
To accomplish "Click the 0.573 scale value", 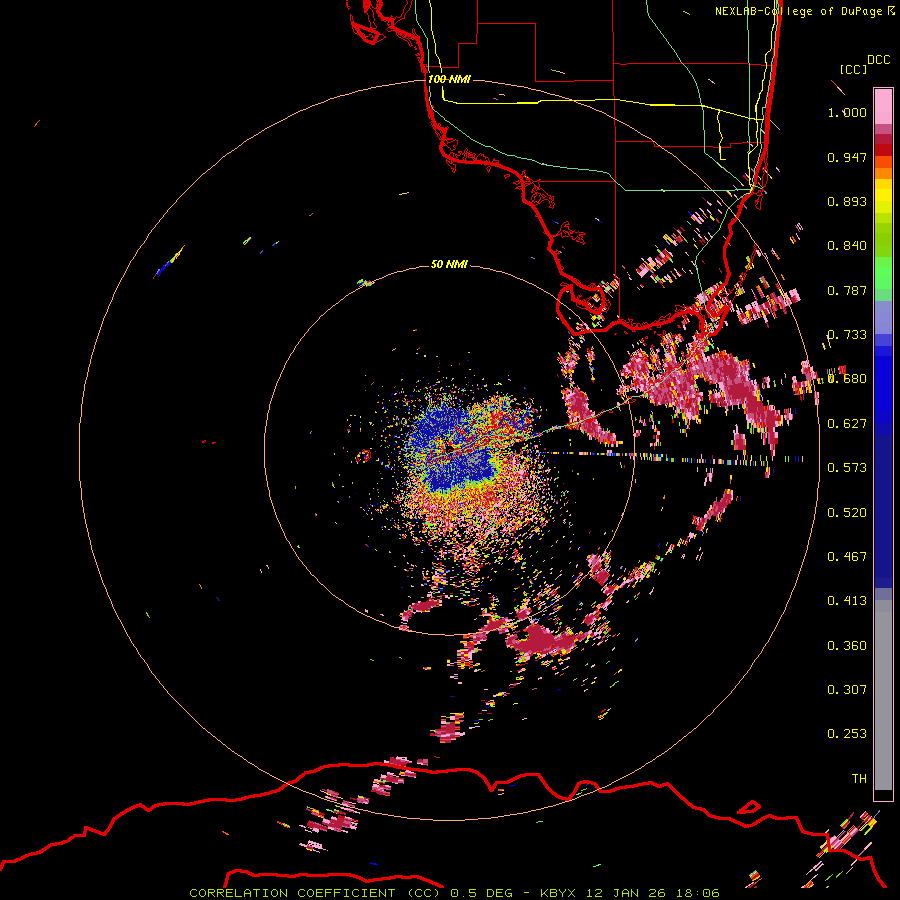I will [847, 468].
